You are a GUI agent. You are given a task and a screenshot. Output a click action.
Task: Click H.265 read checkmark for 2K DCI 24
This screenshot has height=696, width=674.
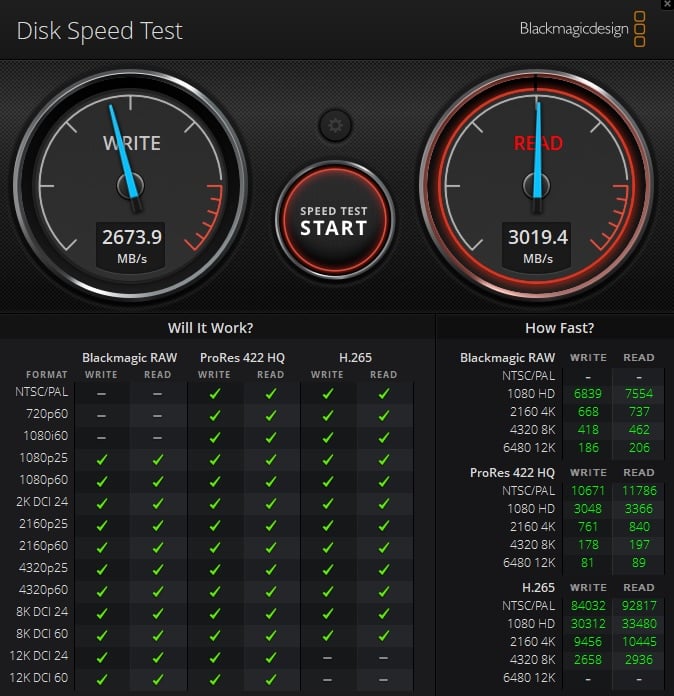(384, 504)
